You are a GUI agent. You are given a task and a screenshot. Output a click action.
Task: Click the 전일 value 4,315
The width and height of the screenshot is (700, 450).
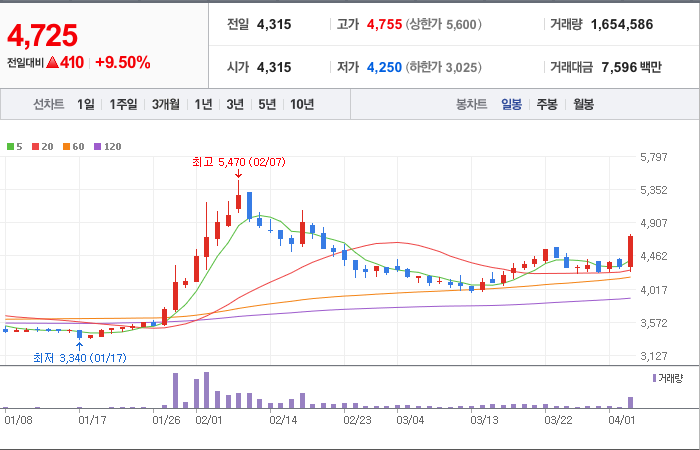coord(274,24)
